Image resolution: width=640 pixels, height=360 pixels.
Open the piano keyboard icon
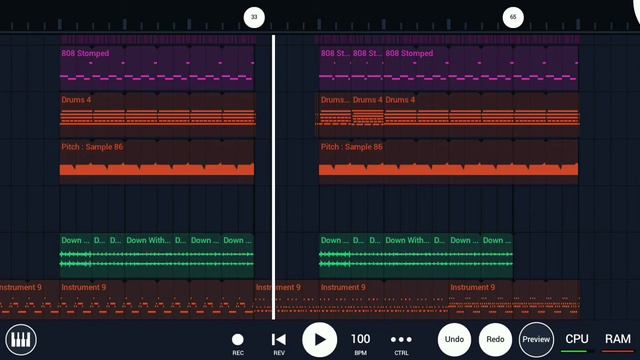pos(21,340)
